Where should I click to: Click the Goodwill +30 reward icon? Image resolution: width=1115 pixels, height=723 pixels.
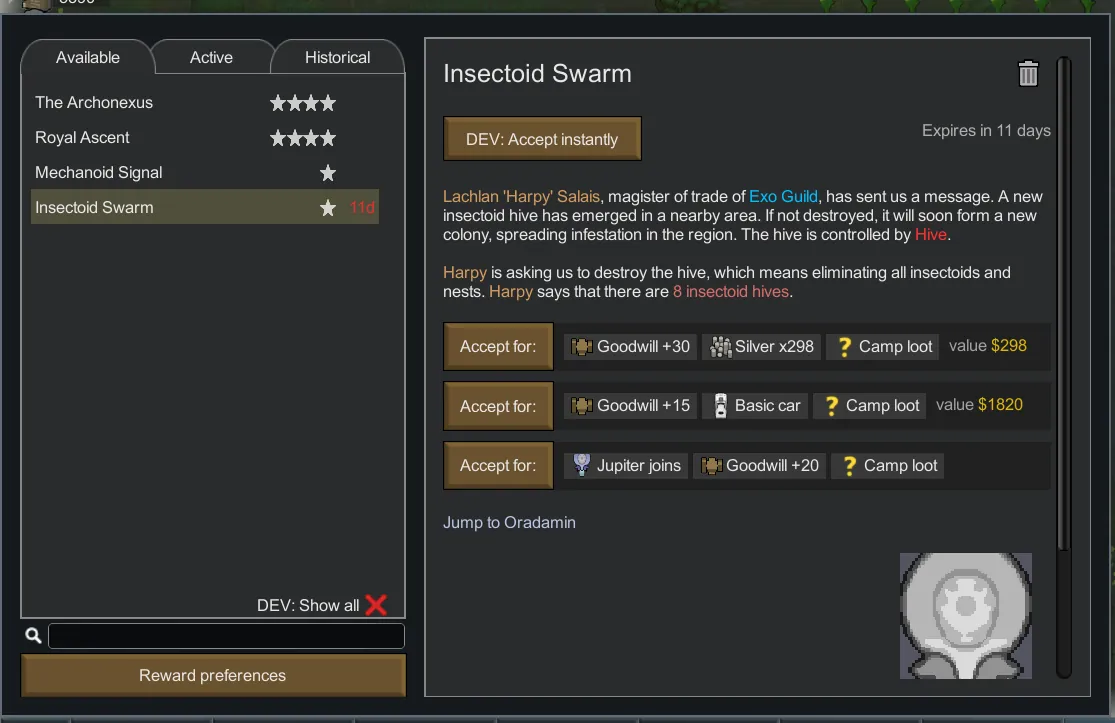coord(582,347)
